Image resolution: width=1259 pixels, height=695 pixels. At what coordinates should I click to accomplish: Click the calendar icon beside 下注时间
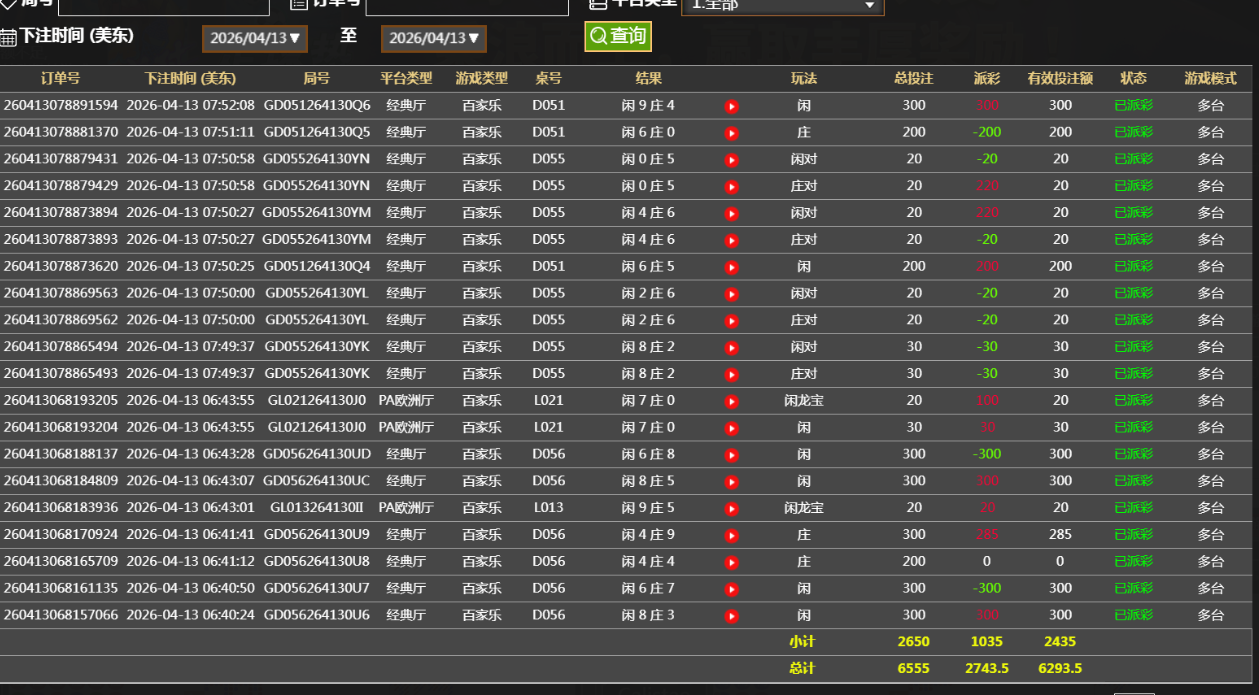pos(9,38)
